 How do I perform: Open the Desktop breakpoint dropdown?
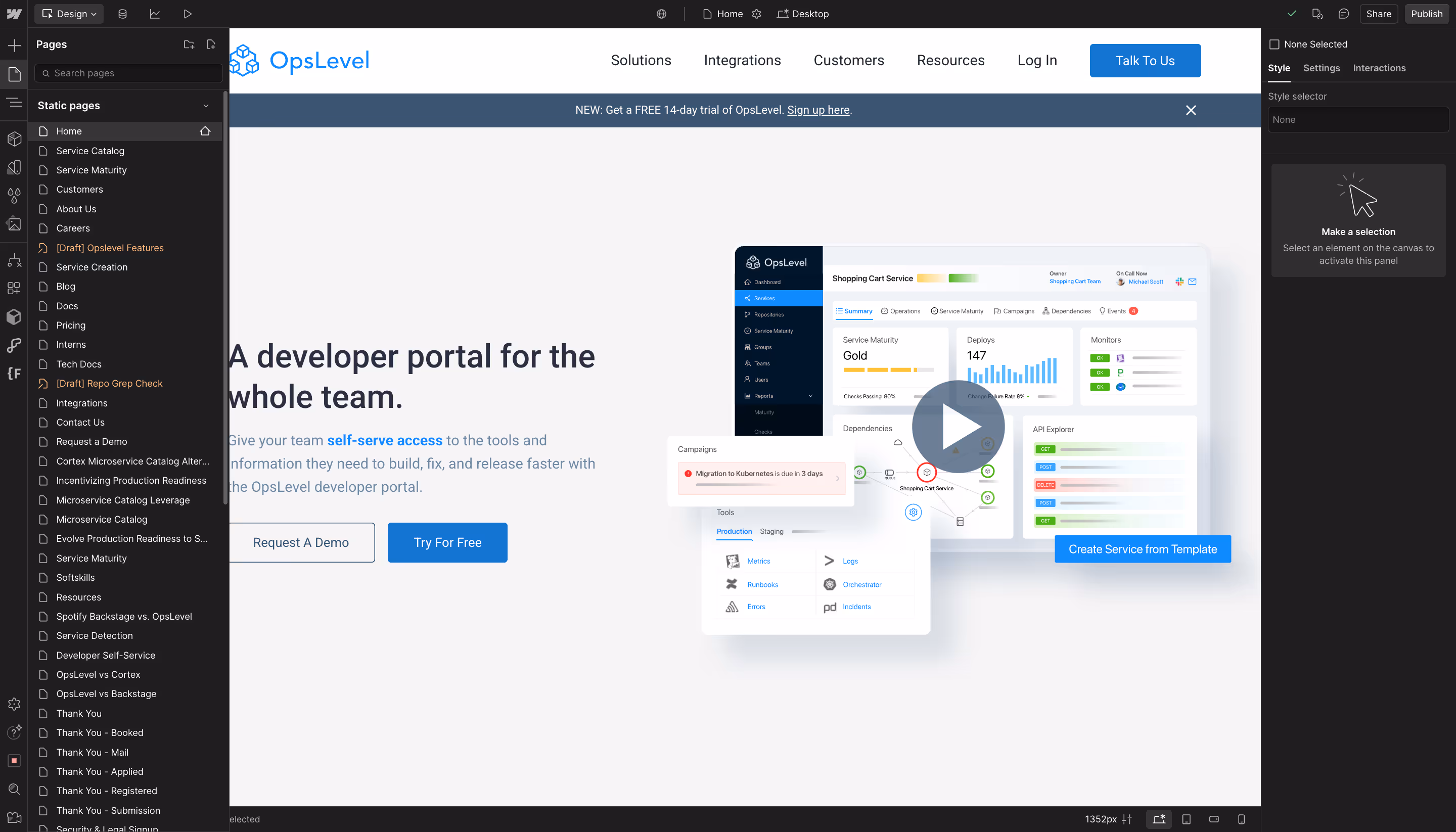click(x=802, y=14)
